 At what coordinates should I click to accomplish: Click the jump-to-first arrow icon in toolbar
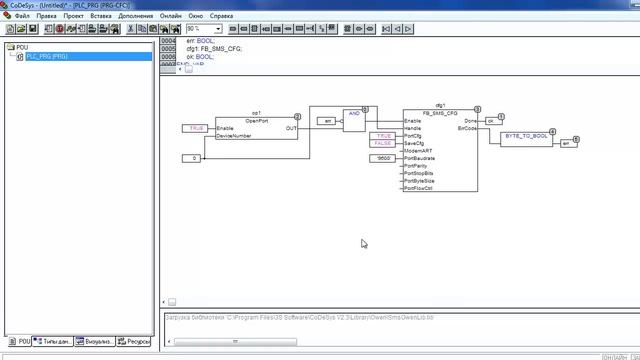coord(386,29)
